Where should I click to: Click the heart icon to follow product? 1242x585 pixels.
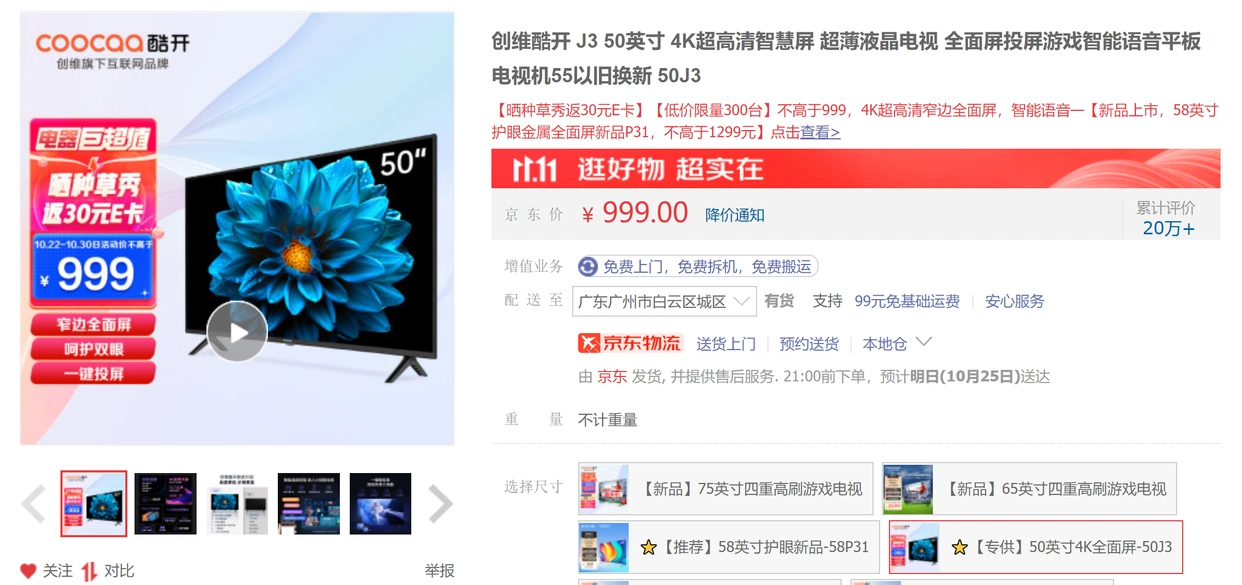click(x=28, y=571)
